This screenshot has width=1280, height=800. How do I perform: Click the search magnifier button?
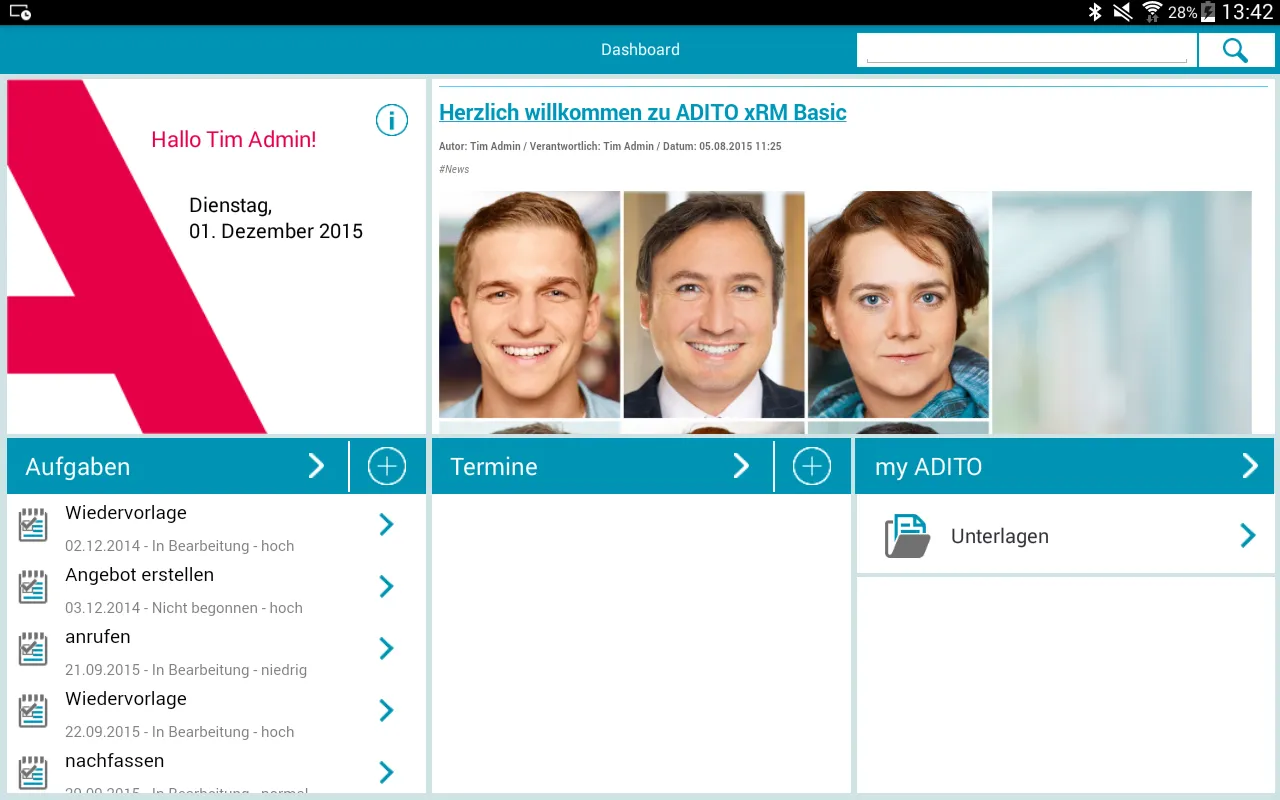pos(1236,50)
